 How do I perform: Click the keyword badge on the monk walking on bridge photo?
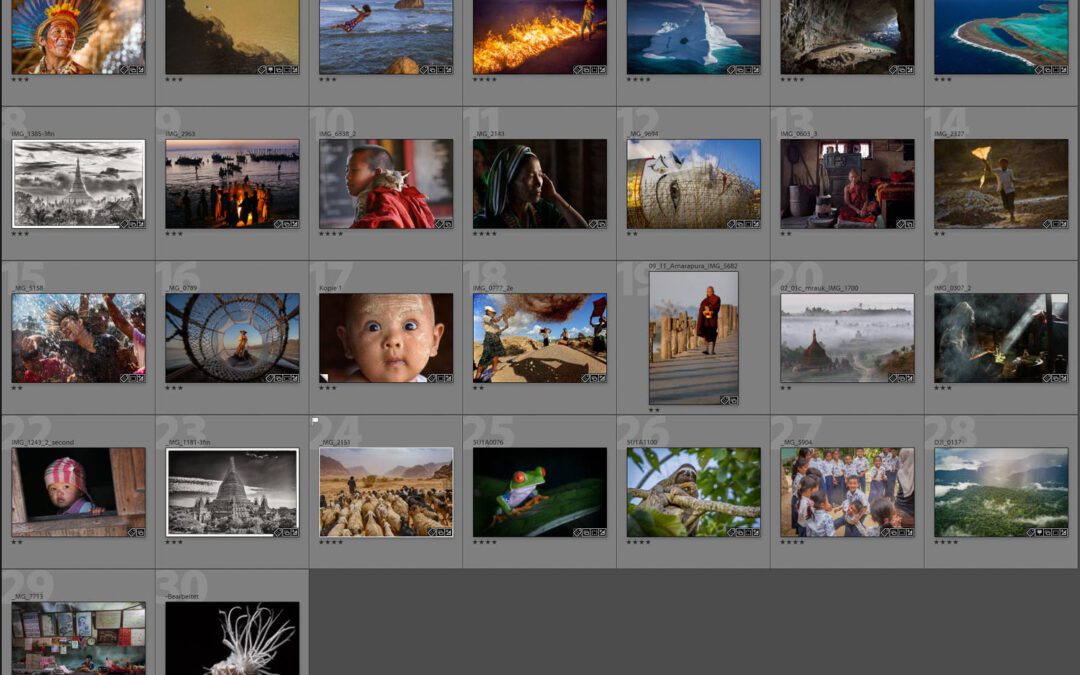[724, 400]
